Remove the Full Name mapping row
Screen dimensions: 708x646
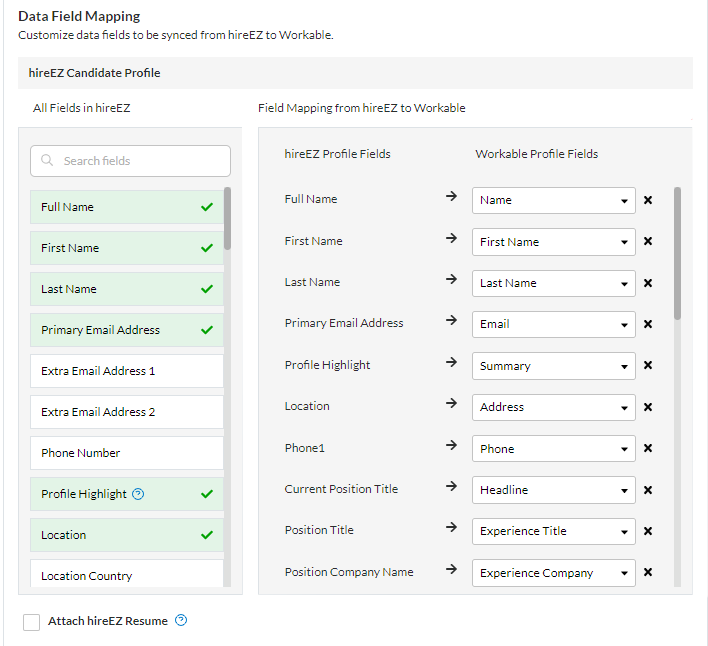(647, 200)
